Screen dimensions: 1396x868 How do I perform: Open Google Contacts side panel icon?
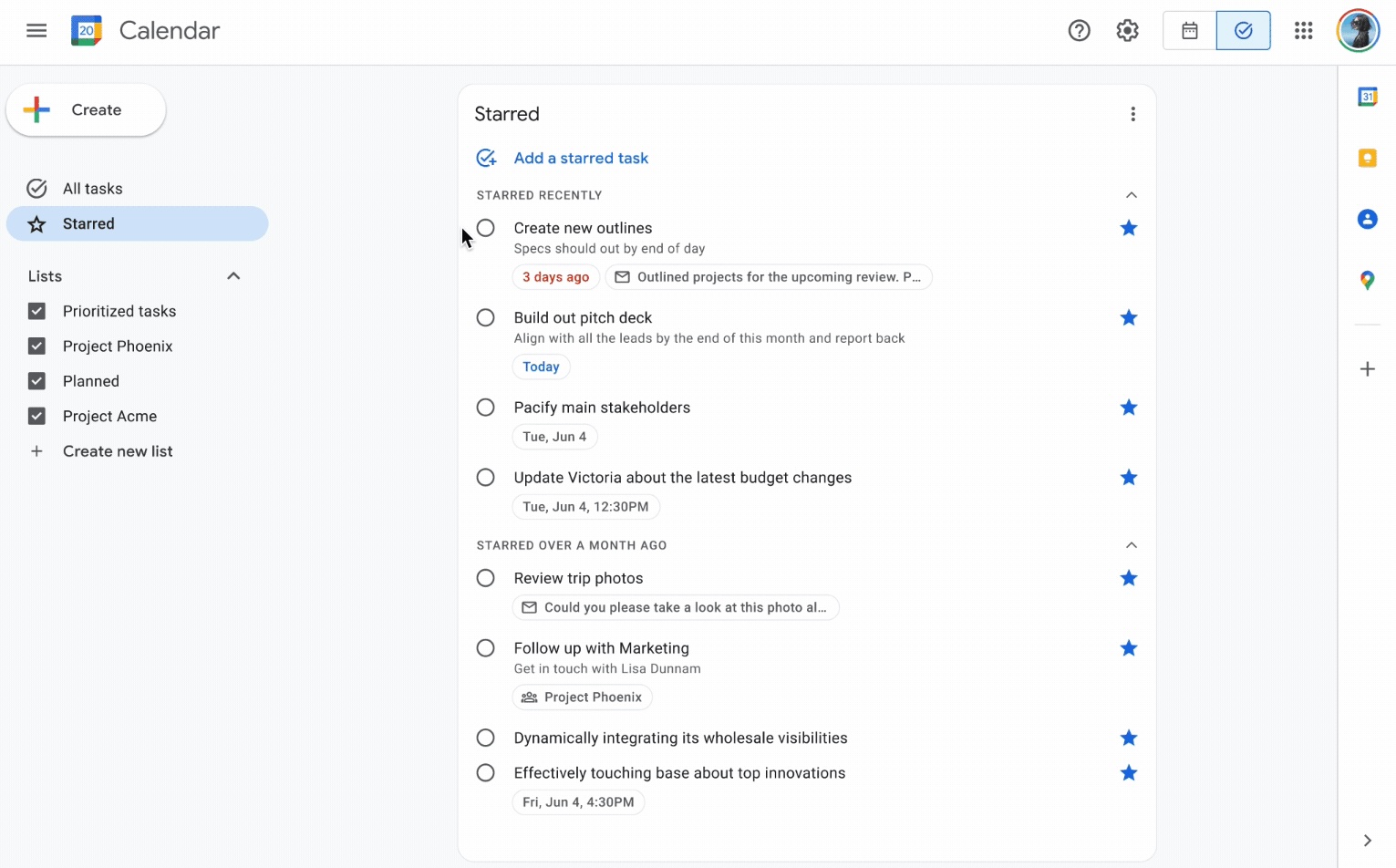(x=1368, y=219)
